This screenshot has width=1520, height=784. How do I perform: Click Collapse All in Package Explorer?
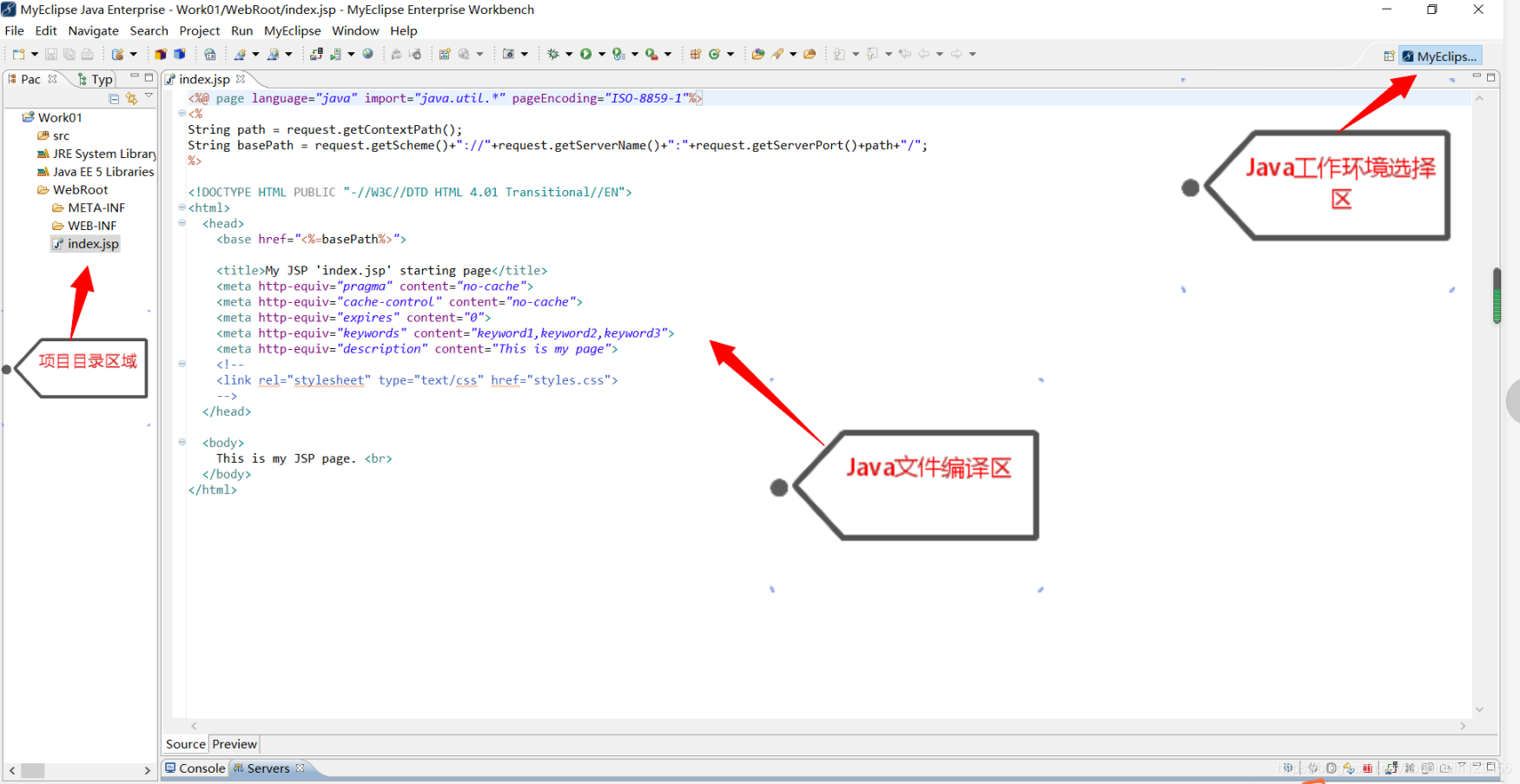click(x=114, y=98)
